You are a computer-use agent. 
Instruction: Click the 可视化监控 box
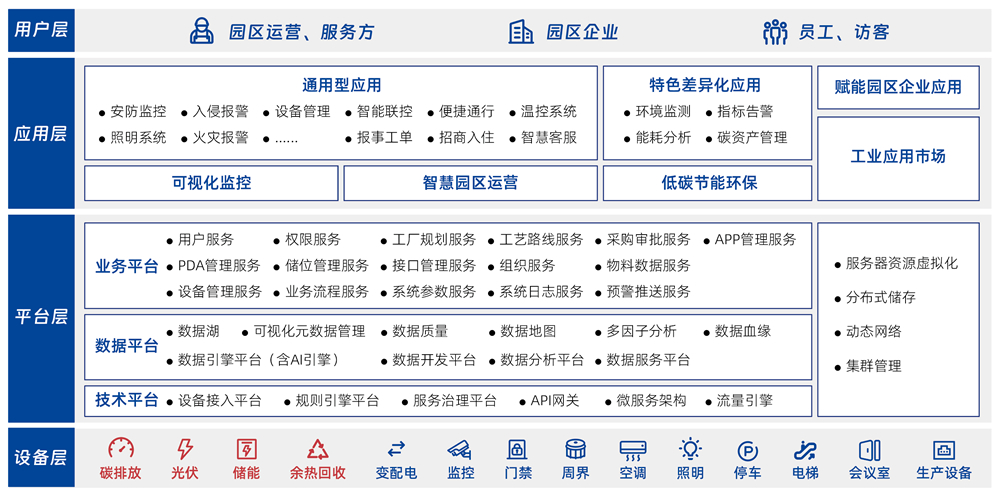pos(211,183)
